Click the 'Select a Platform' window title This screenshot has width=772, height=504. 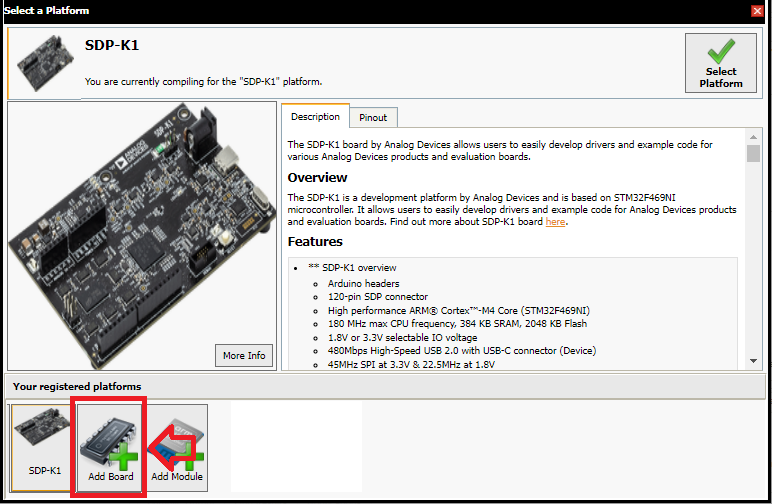46,10
